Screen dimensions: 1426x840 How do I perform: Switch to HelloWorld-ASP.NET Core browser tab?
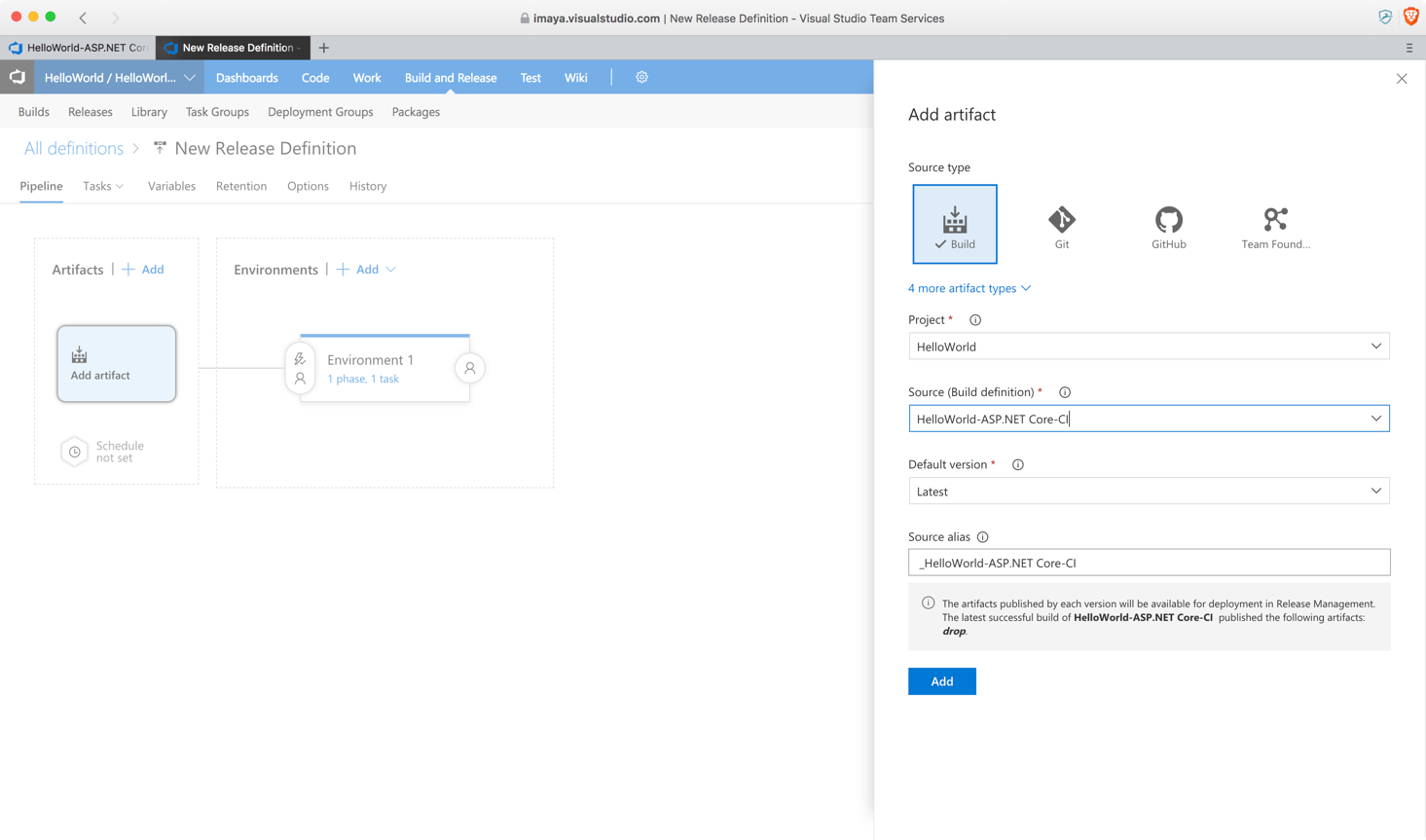pyautogui.click(x=78, y=48)
